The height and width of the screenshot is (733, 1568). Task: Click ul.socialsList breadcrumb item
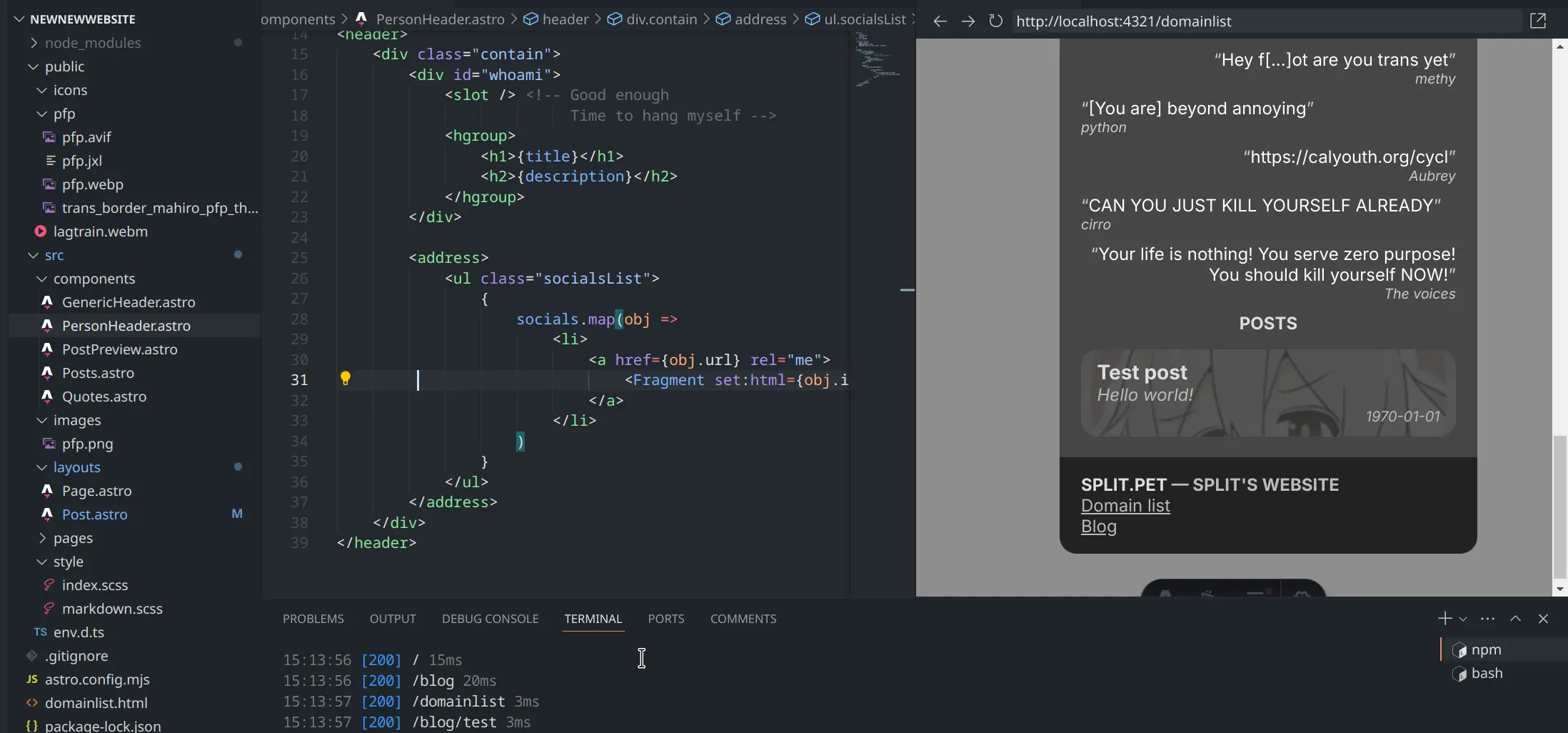855,19
